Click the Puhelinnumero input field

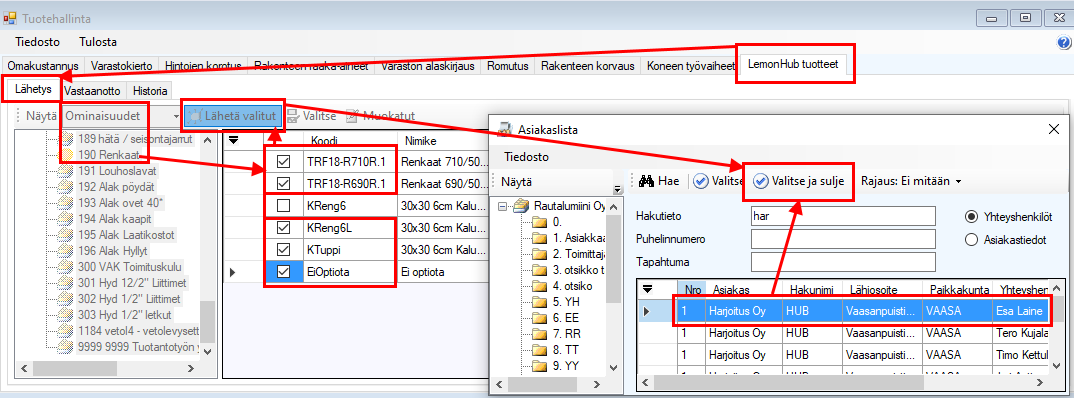(x=843, y=239)
